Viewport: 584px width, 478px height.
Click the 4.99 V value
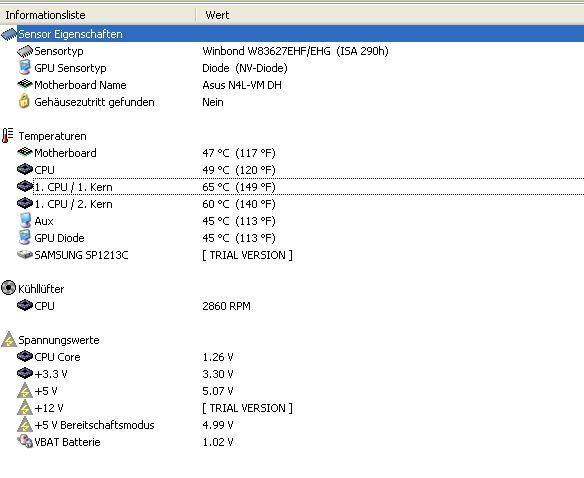pos(218,425)
